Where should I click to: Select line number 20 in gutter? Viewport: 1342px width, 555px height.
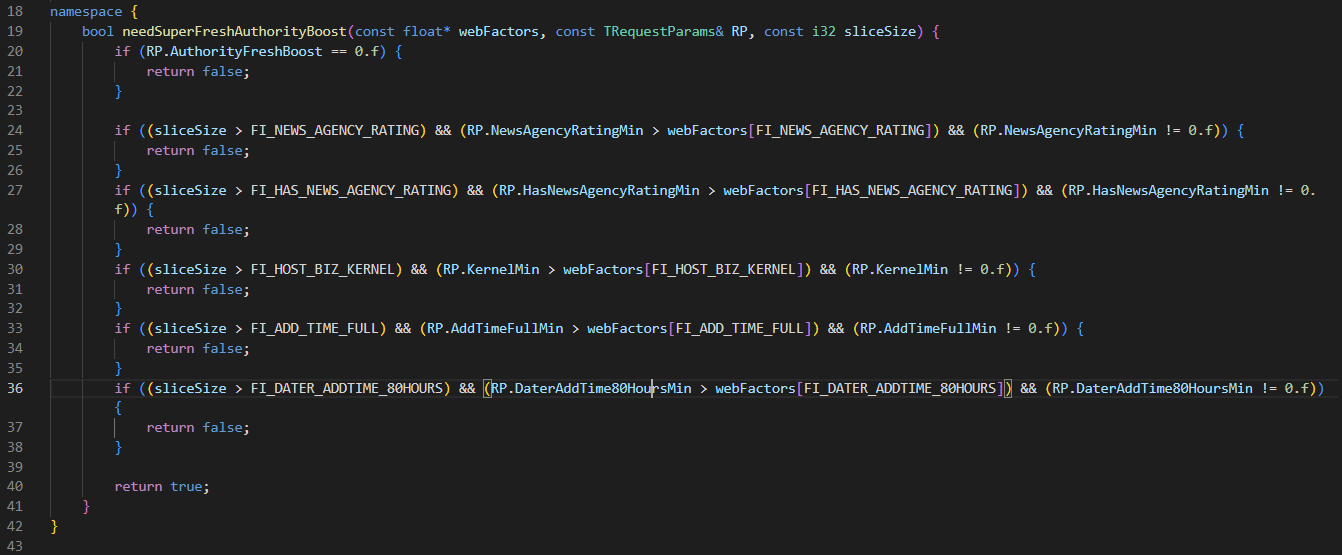(15, 52)
